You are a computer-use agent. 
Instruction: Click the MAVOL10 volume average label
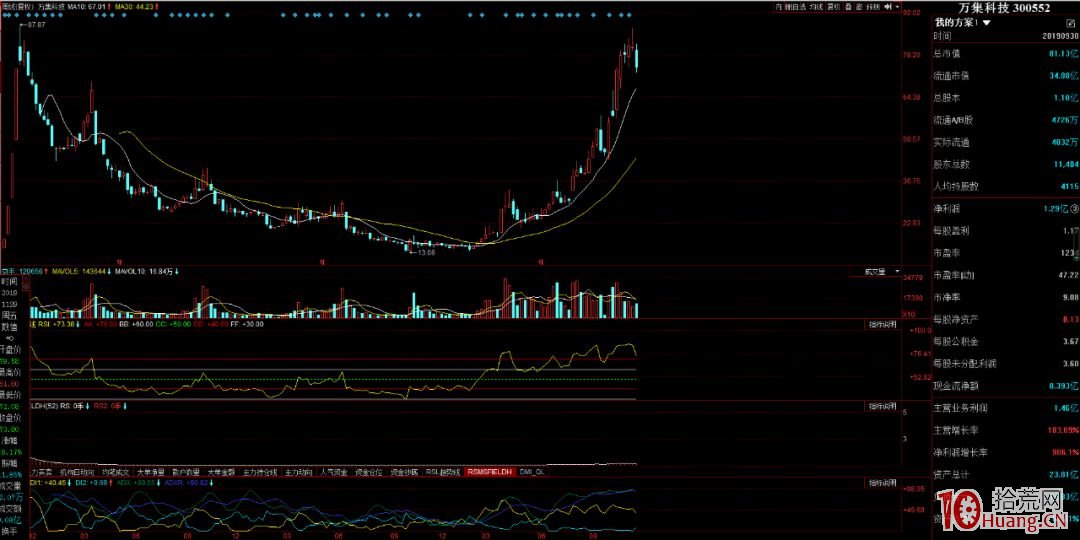tap(144, 271)
